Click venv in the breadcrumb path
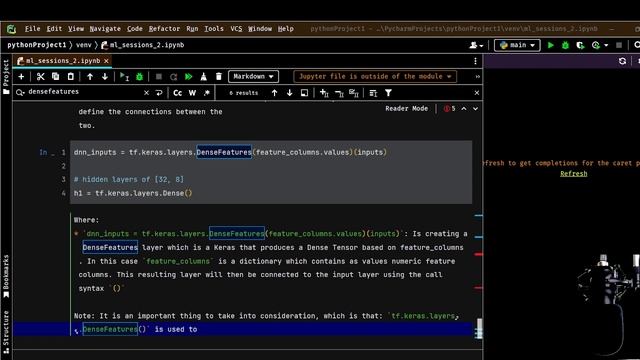Image resolution: width=640 pixels, height=360 pixels. pyautogui.click(x=84, y=45)
